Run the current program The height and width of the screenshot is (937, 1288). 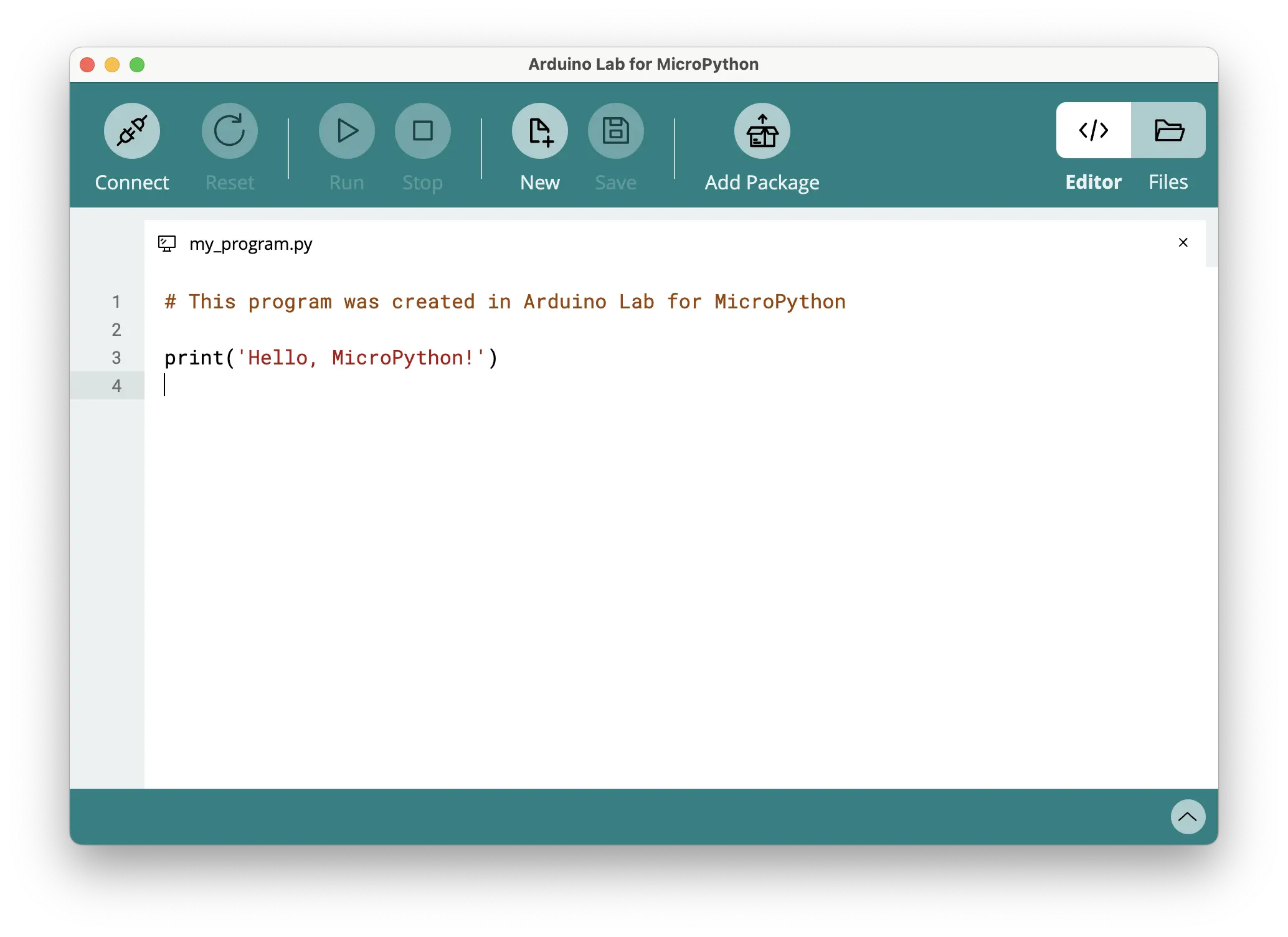[346, 130]
